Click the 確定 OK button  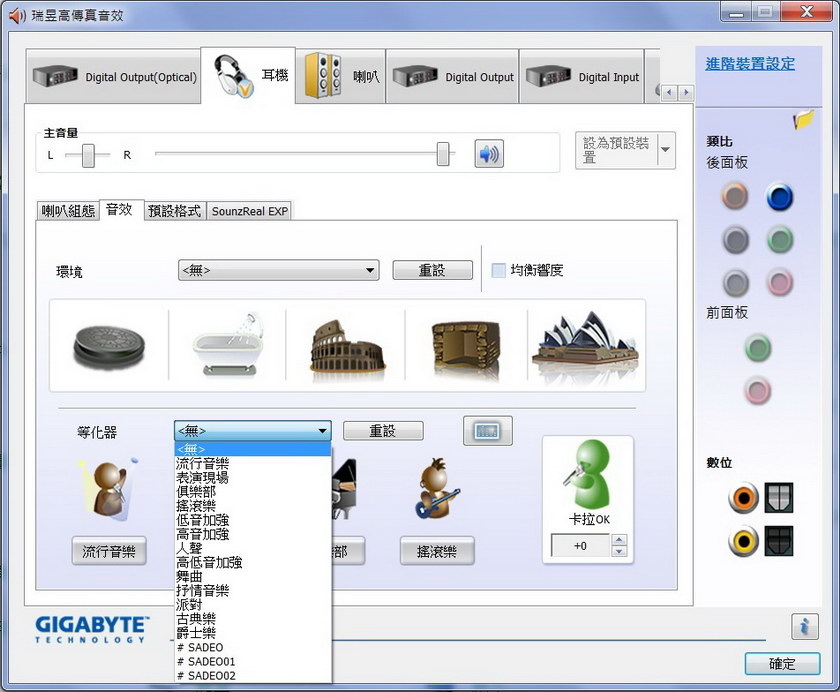click(782, 664)
